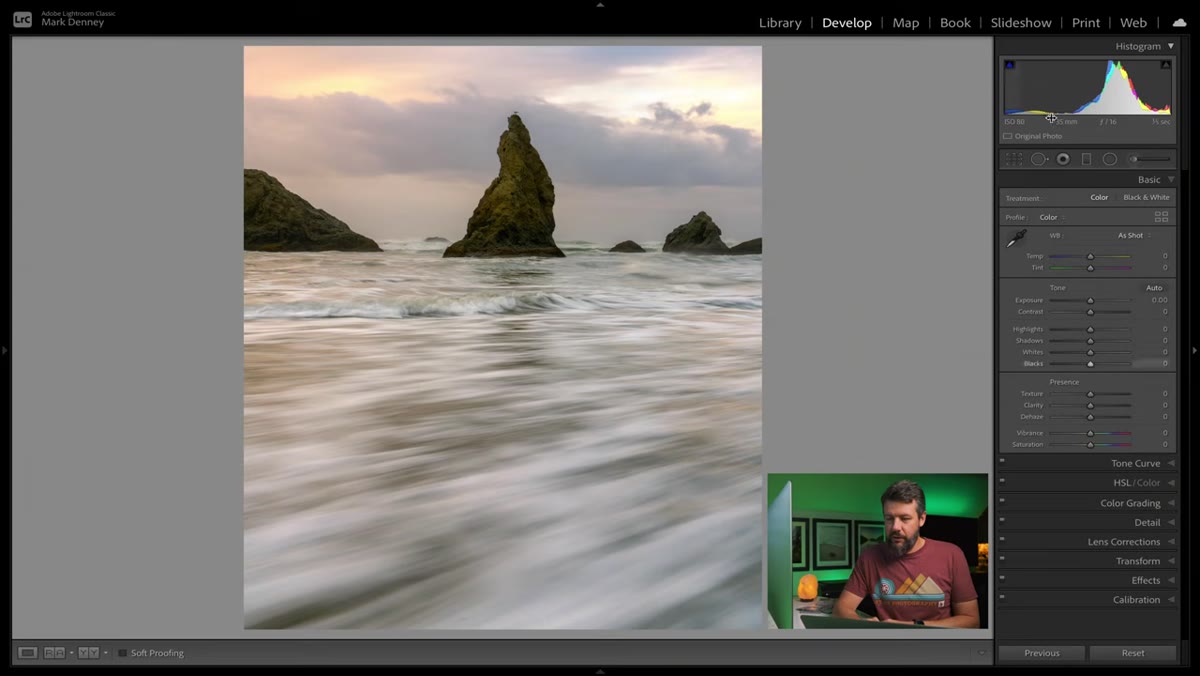Expand the Tone Curve panel
Screen dimensions: 1200x676
[x=1171, y=463]
